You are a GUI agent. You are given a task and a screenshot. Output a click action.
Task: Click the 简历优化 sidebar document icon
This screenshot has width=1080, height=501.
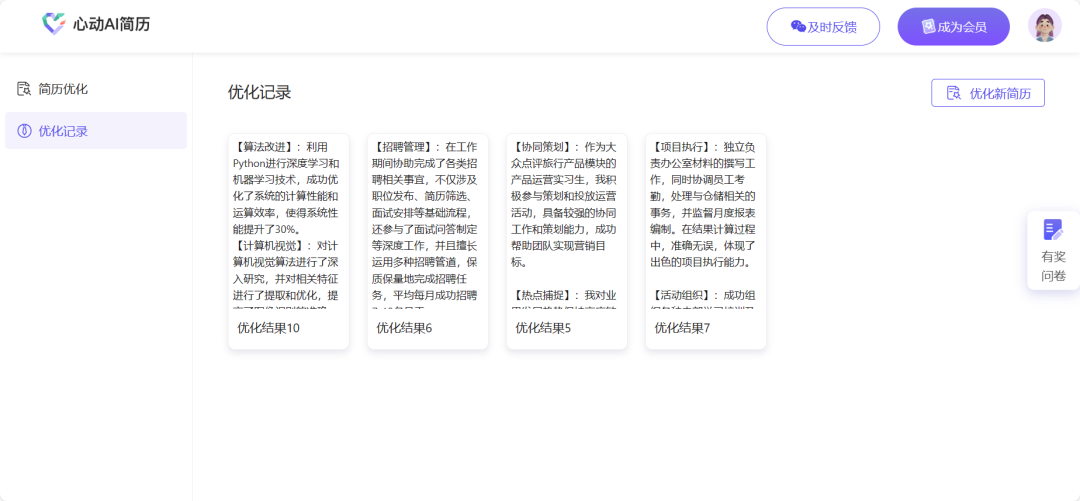[x=24, y=89]
